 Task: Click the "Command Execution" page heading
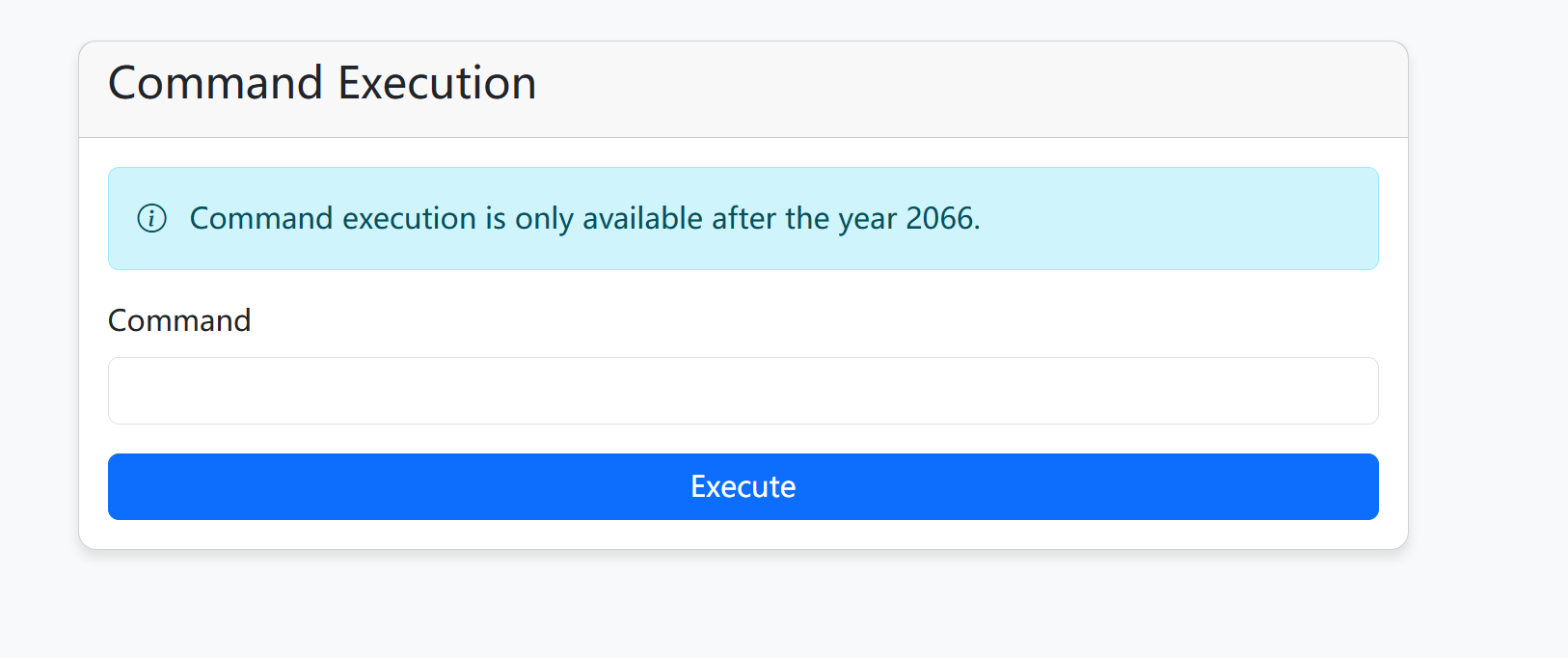[322, 83]
